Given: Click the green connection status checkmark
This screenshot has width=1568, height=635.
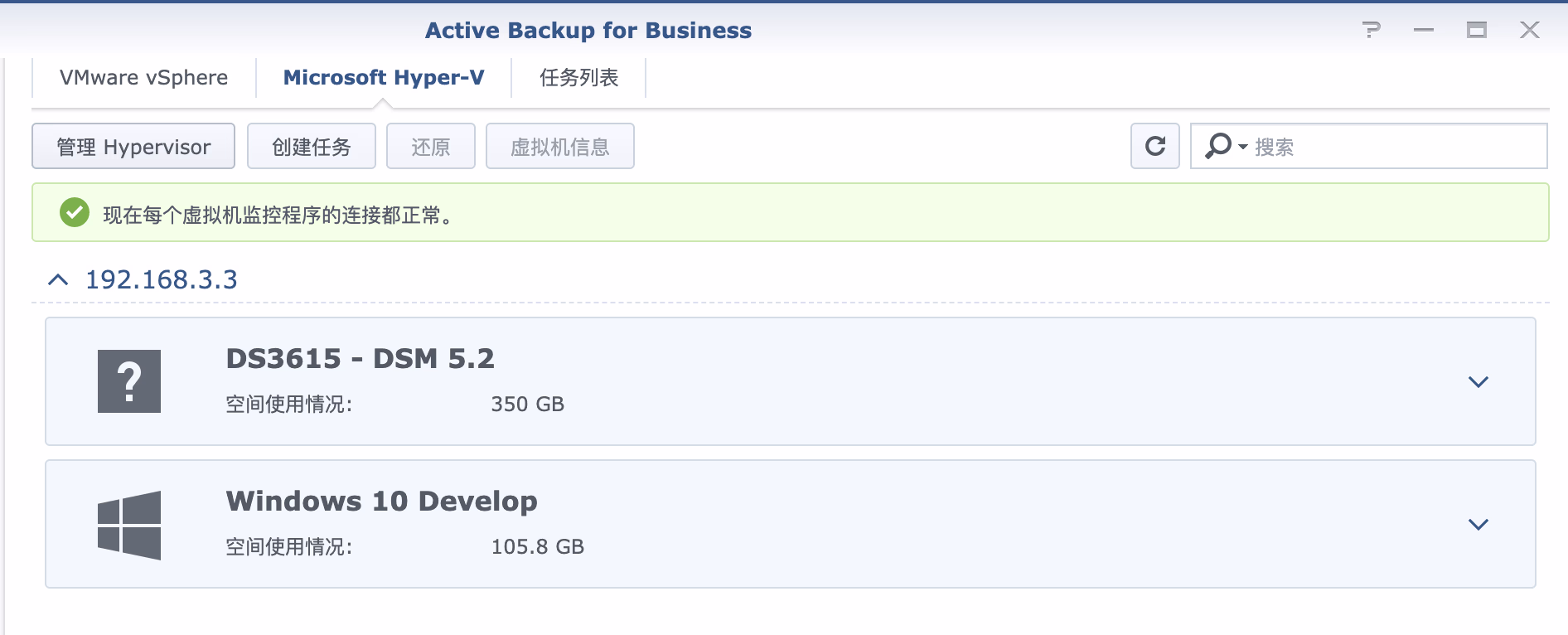Looking at the screenshot, I should 75,213.
